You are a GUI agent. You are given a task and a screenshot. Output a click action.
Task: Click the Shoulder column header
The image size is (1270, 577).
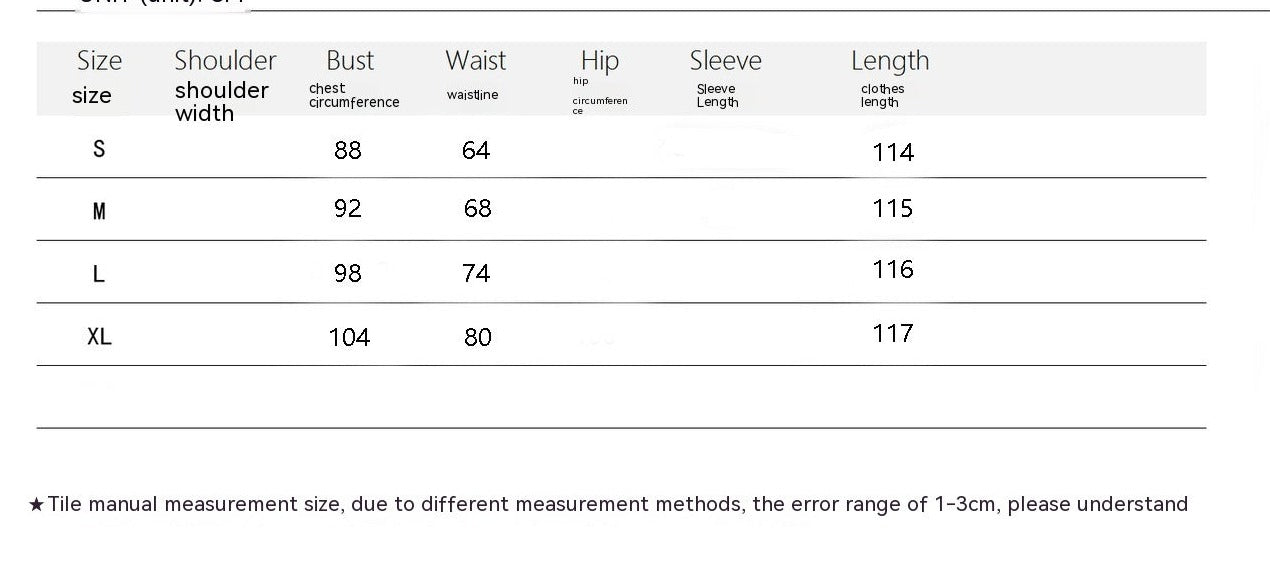click(225, 61)
